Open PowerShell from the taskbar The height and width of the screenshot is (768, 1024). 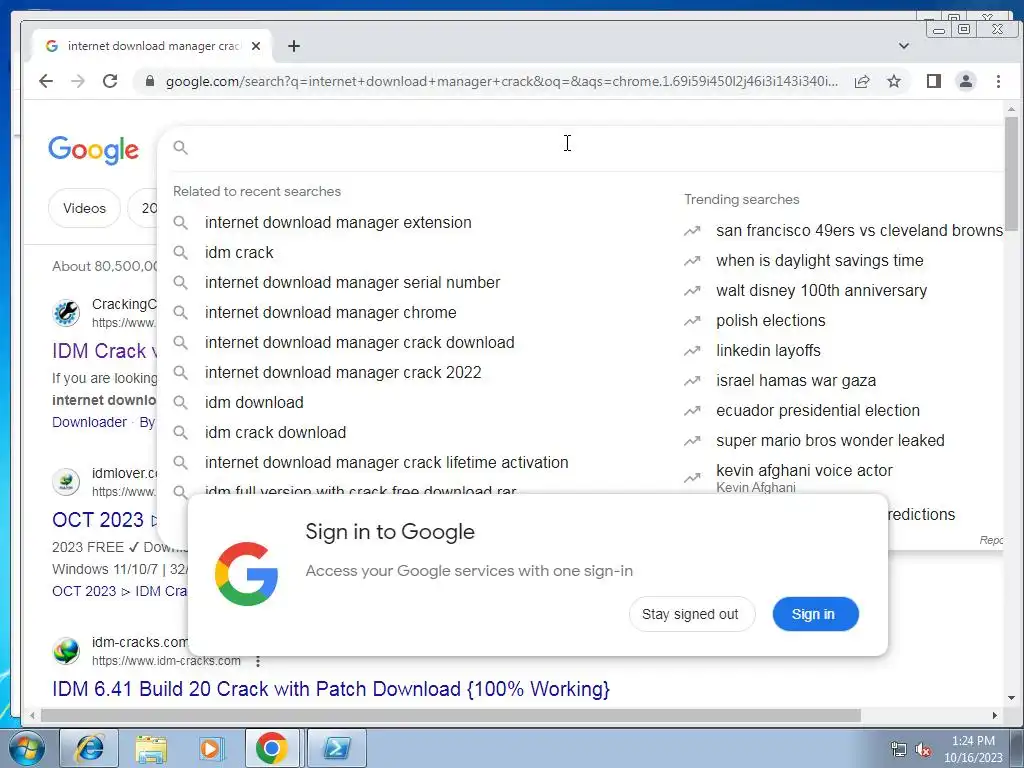click(337, 748)
